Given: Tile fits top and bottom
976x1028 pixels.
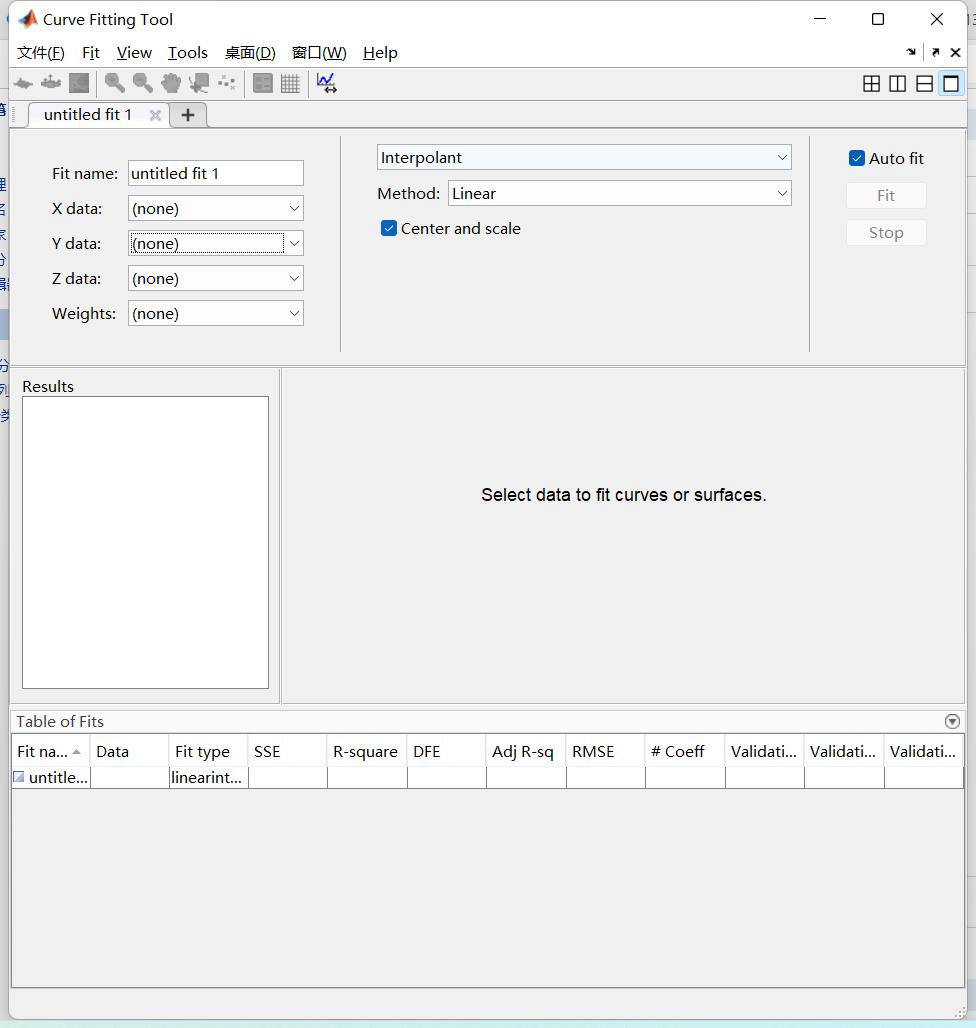Looking at the screenshot, I should (924, 84).
